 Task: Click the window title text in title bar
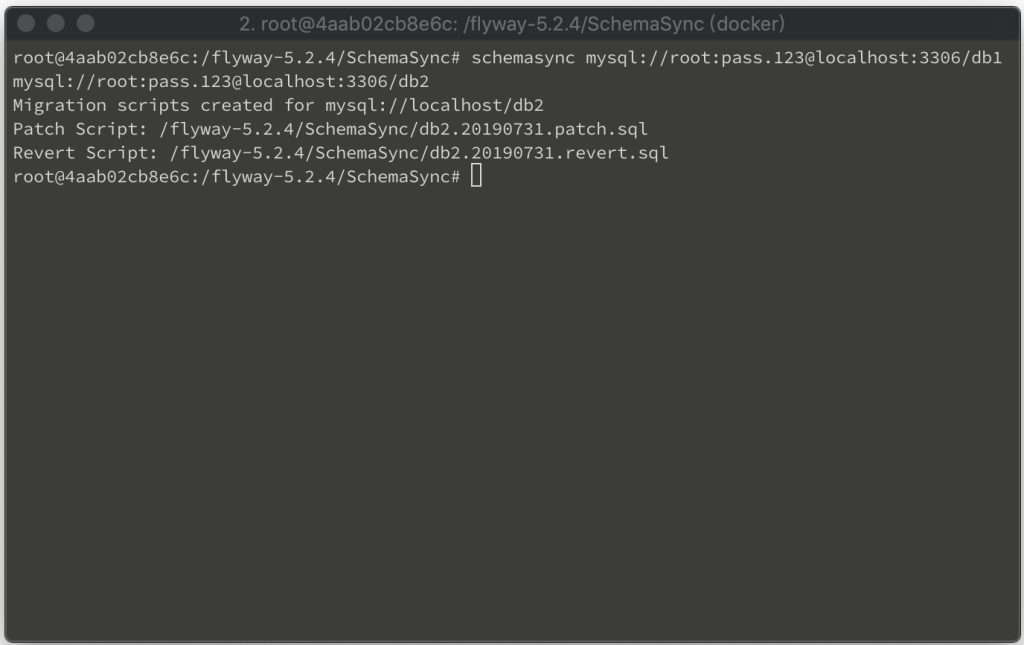[511, 24]
